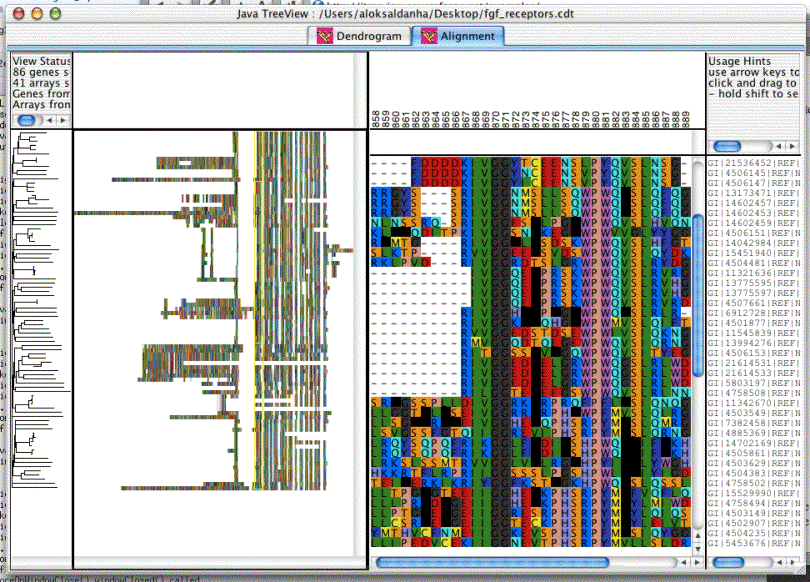Click the View Status scrollbar thumb
810x582 pixels.
tap(26, 120)
